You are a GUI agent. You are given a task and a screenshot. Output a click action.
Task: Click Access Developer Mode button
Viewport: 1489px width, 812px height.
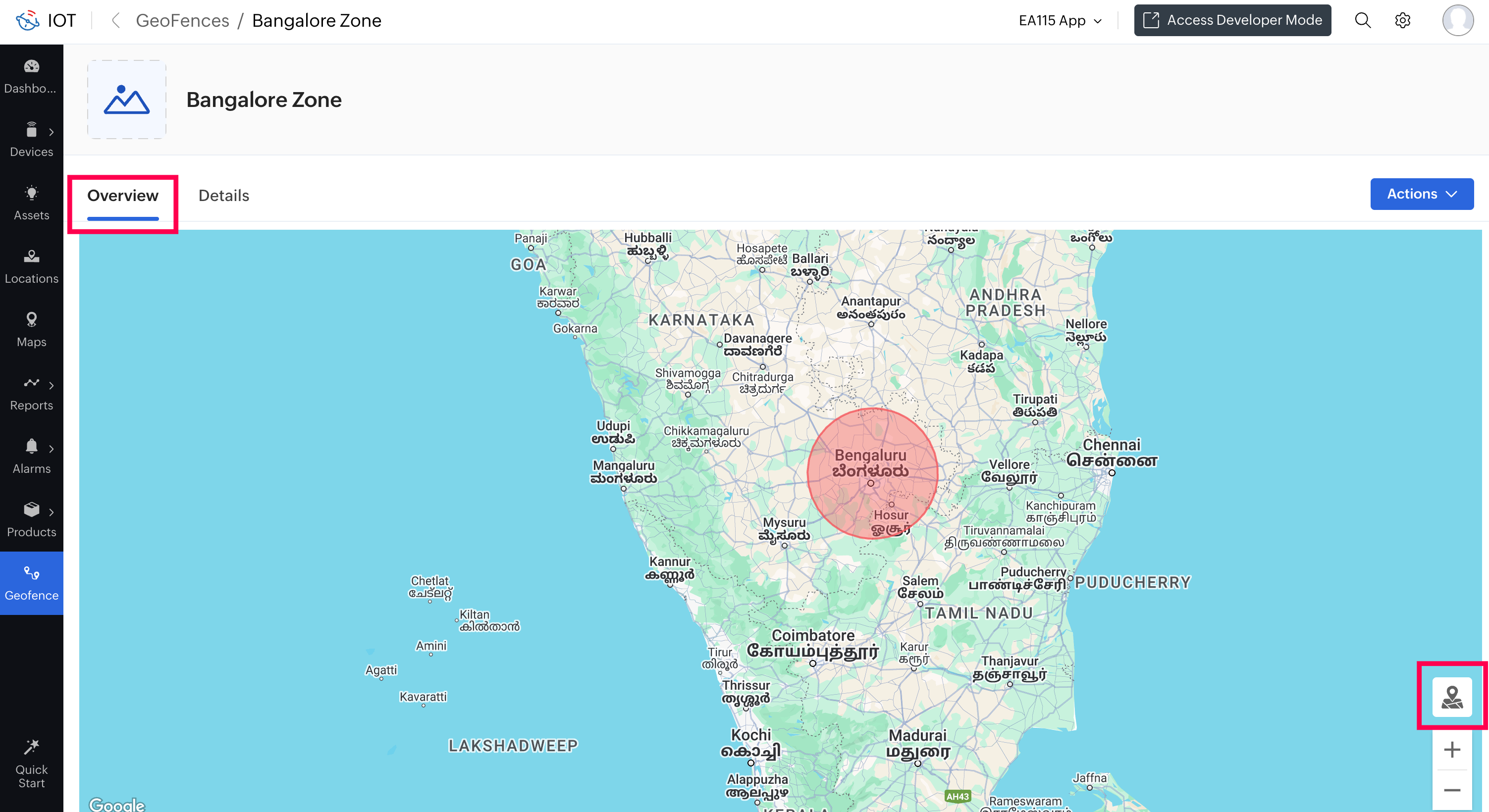pos(1232,20)
